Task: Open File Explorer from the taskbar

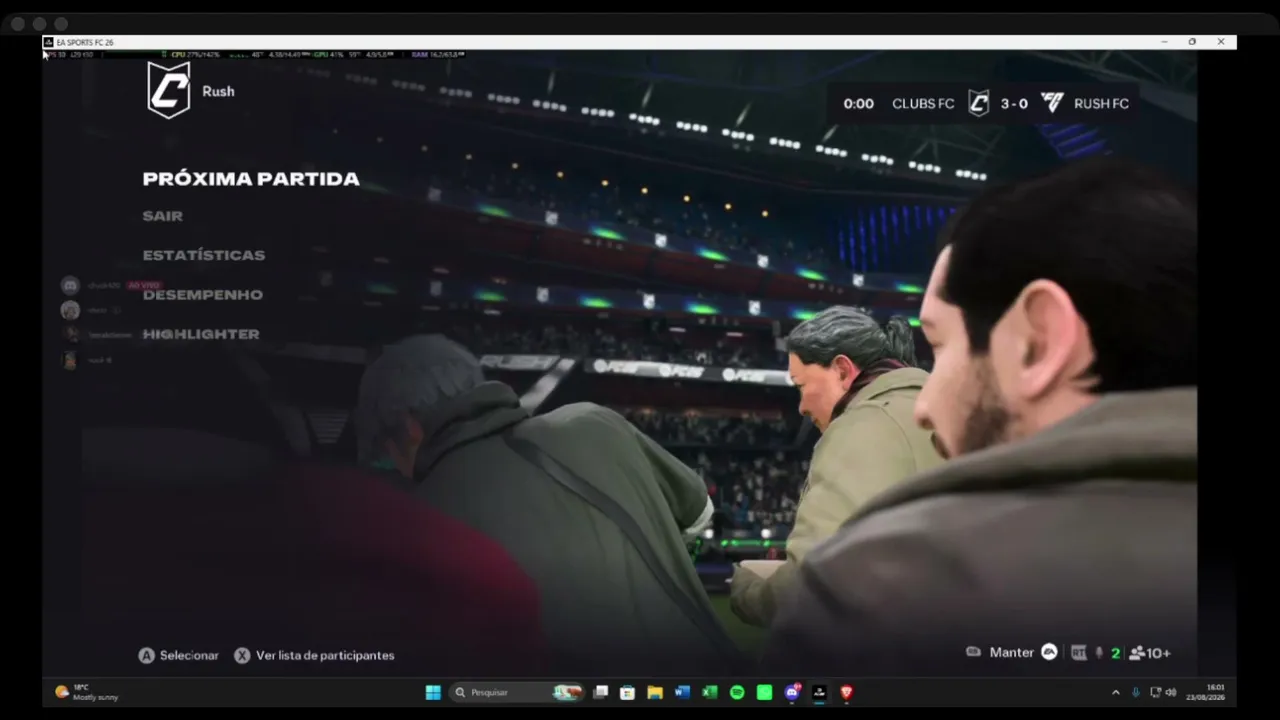Action: (x=655, y=692)
